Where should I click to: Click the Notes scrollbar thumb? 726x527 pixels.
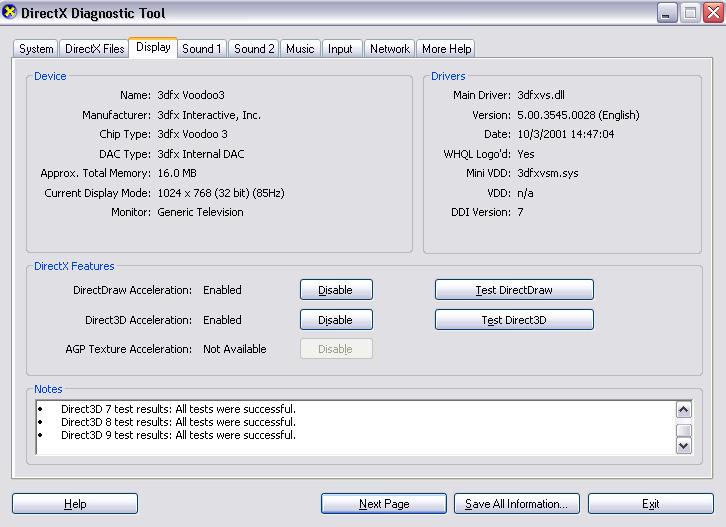[684, 431]
